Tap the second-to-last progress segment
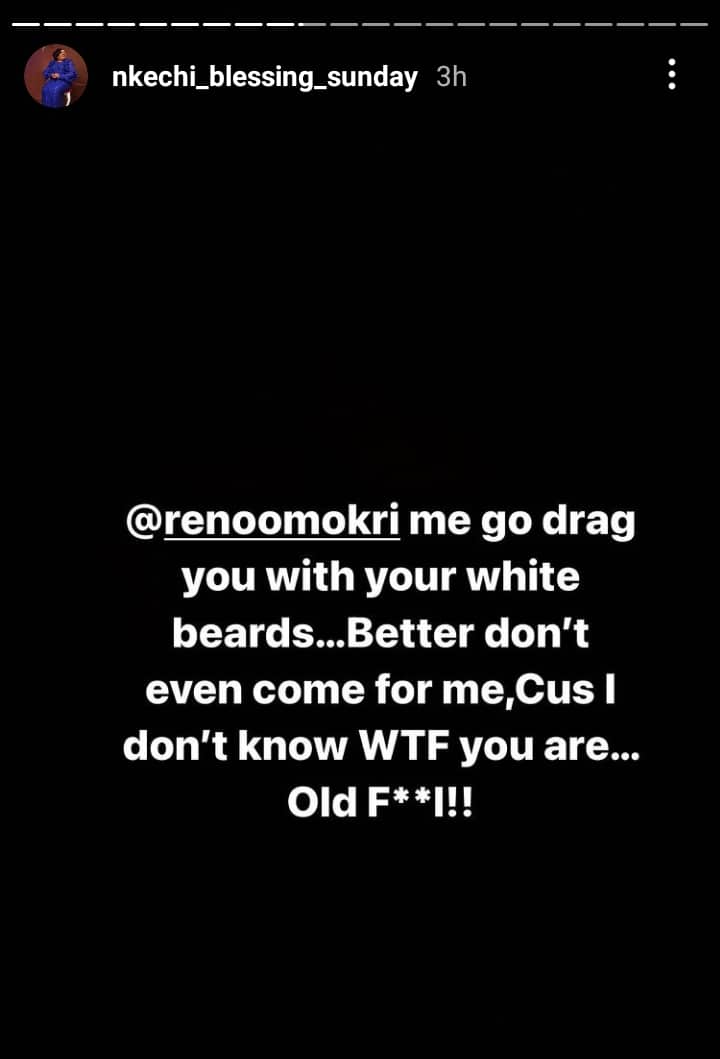The image size is (720, 1059). coord(662,24)
